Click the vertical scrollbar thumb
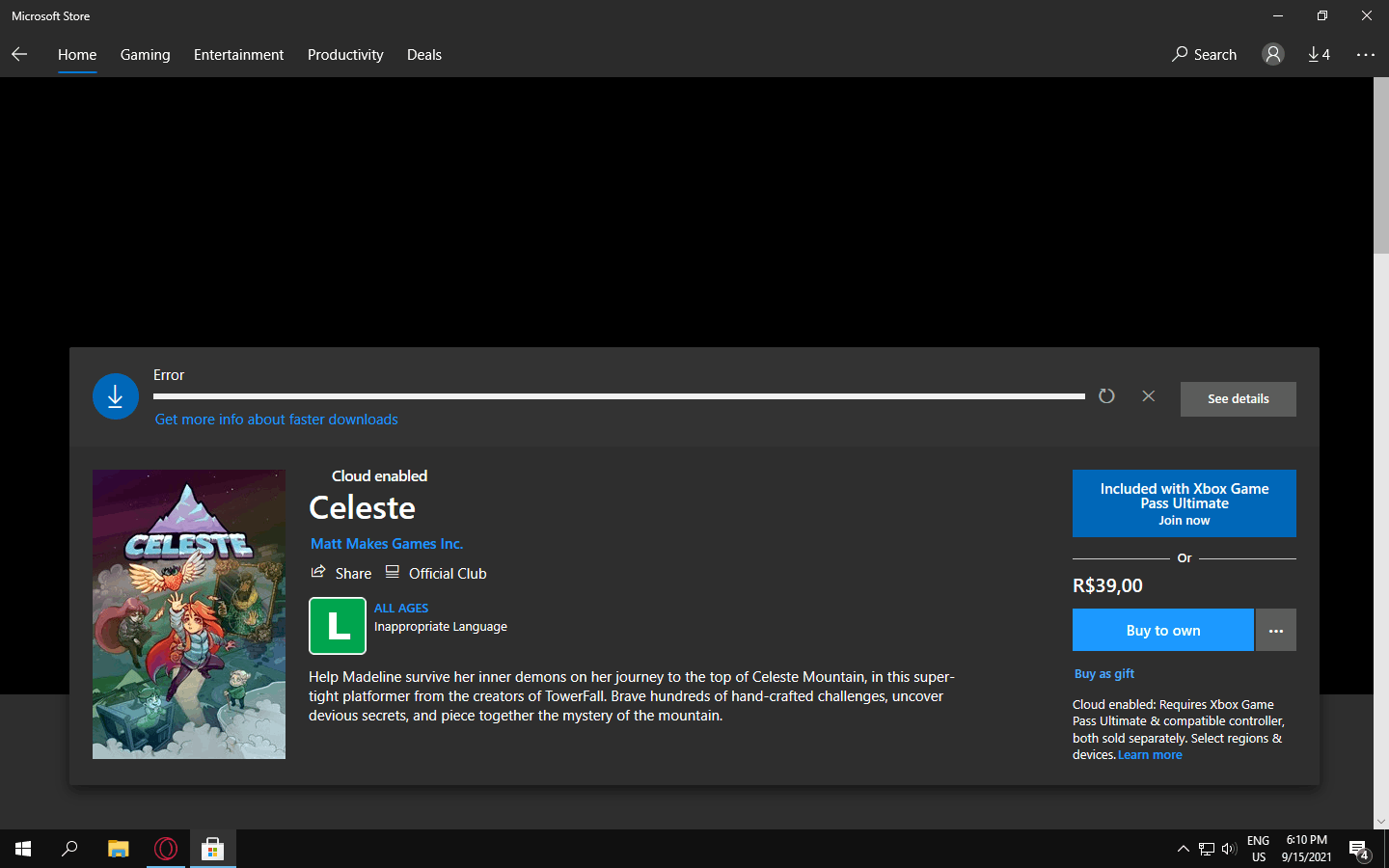The image size is (1389, 868). (x=1381, y=166)
